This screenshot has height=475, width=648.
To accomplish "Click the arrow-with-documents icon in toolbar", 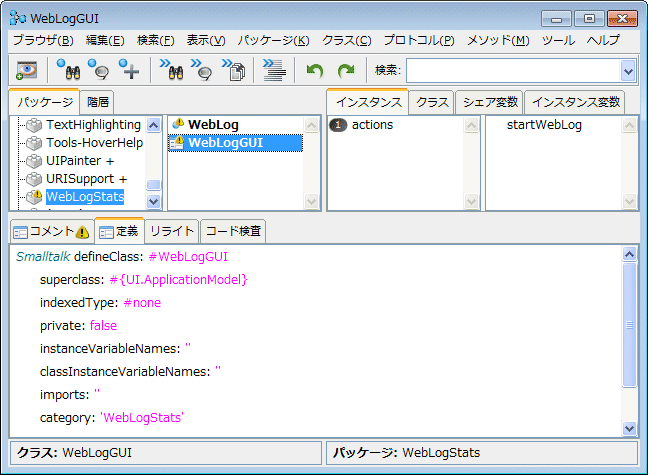I will tap(234, 70).
